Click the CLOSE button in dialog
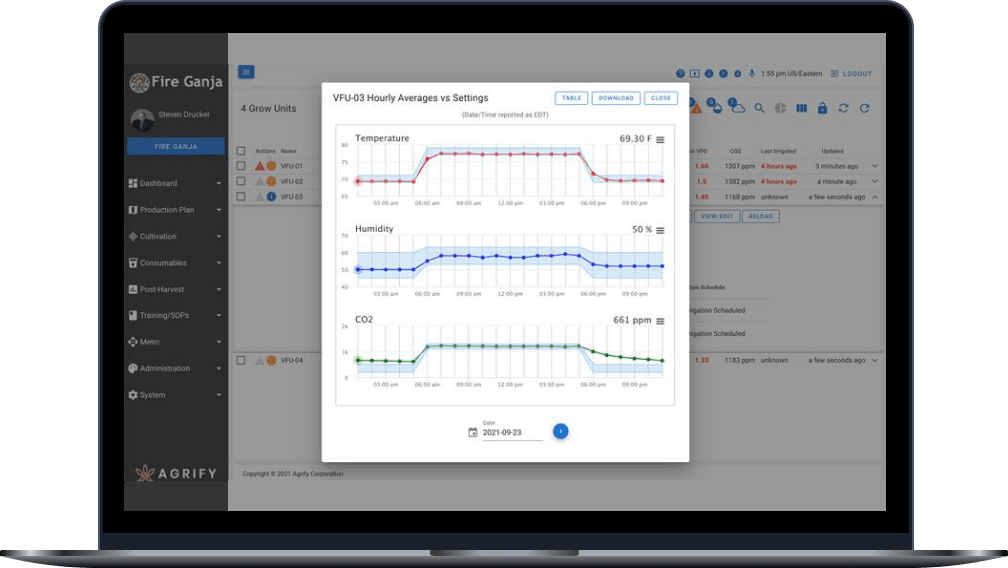This screenshot has width=1008, height=568. (661, 98)
